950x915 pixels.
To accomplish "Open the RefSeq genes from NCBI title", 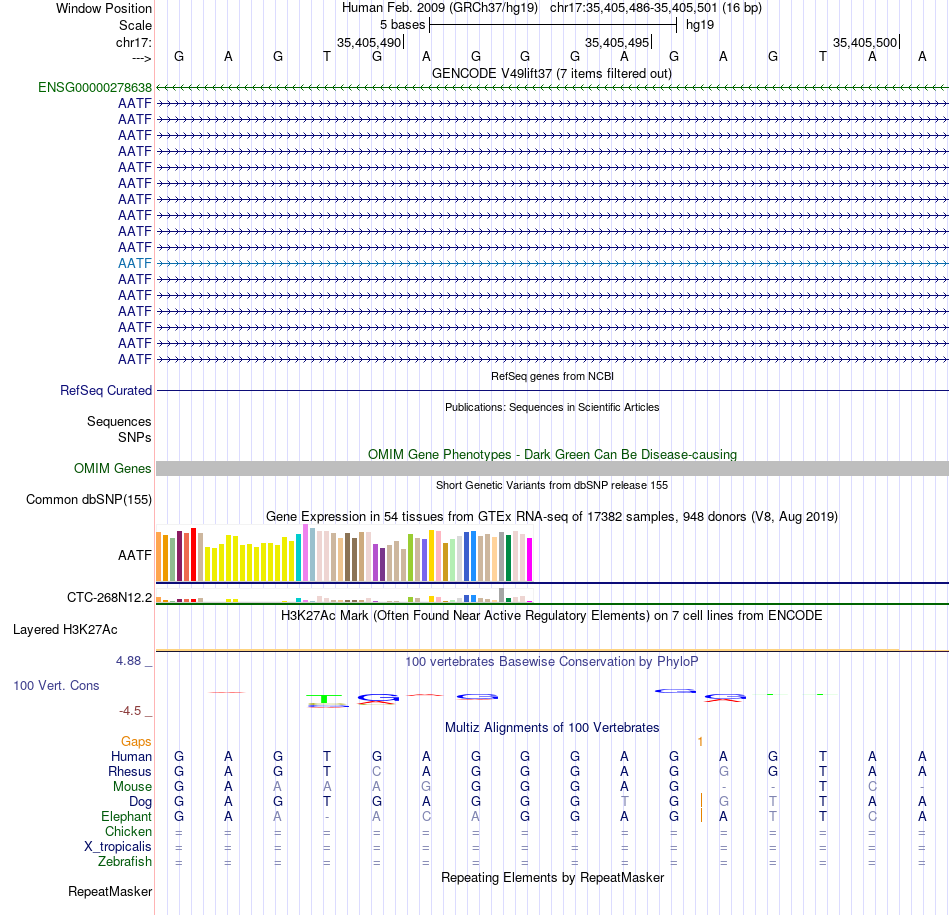I will (552, 376).
